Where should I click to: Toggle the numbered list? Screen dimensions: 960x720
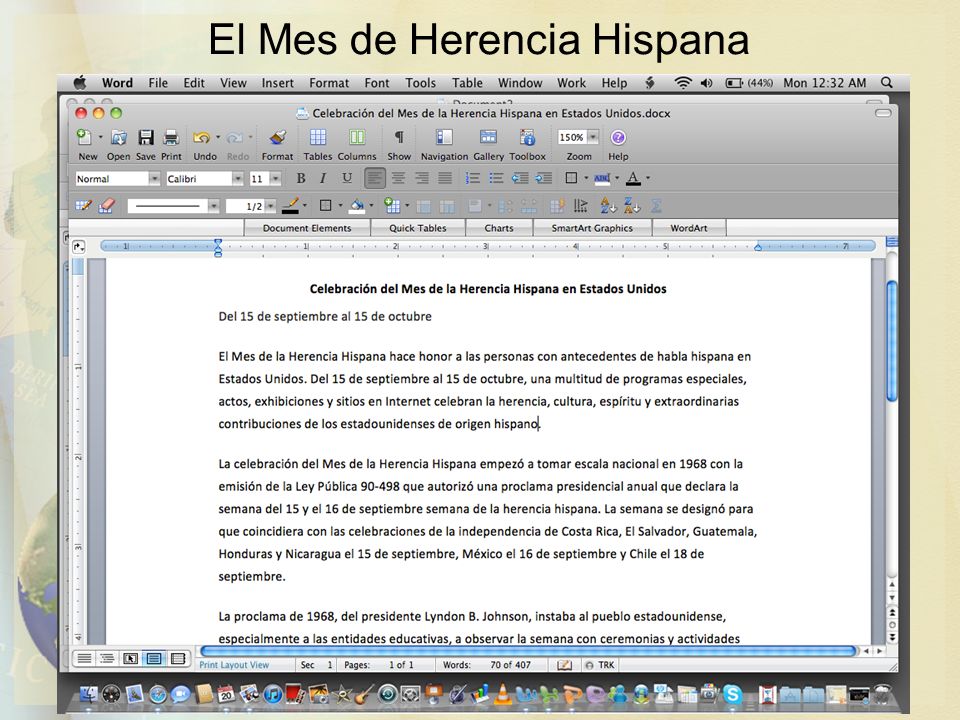473,178
